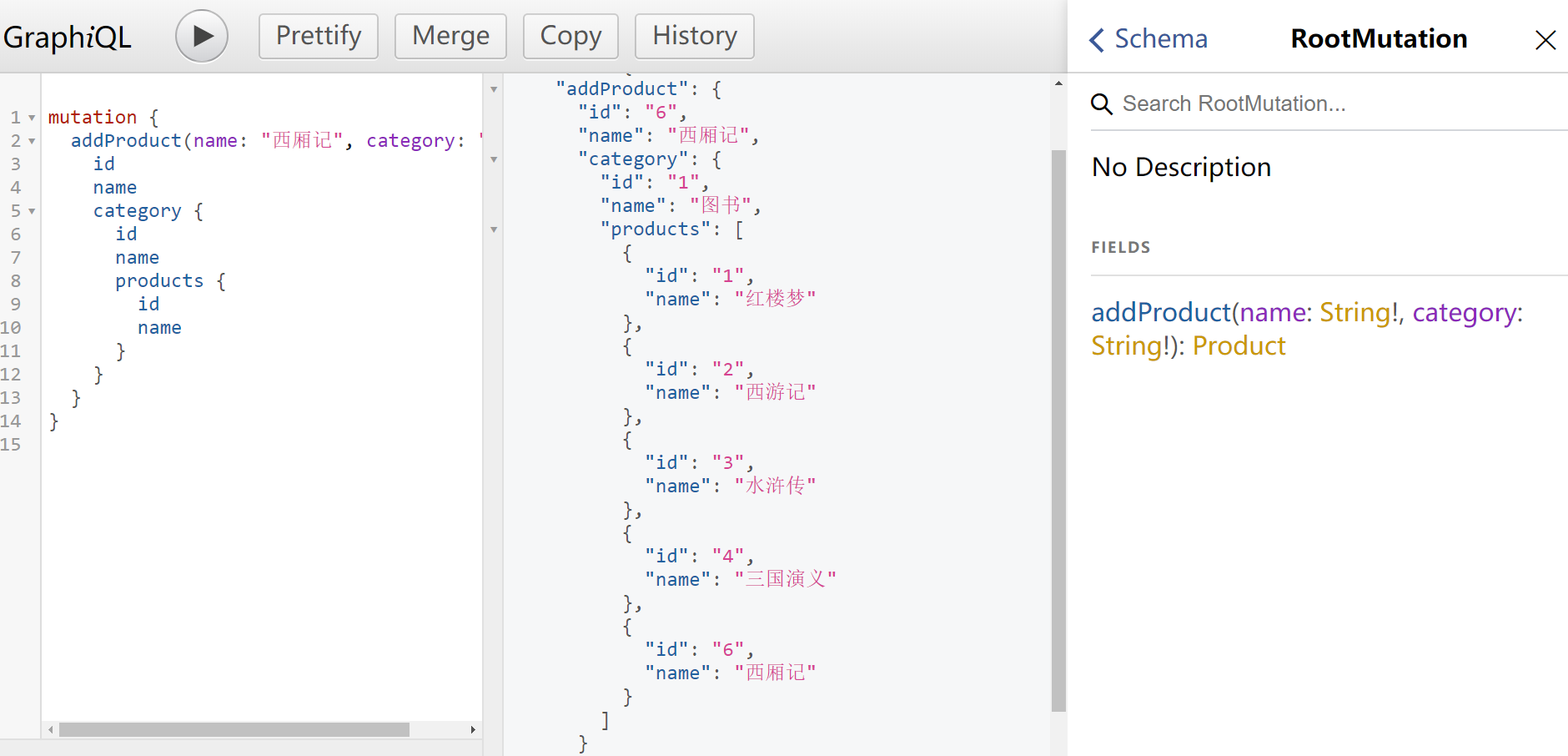Open the query History
Viewport: 1568px width, 756px height.
click(x=695, y=36)
